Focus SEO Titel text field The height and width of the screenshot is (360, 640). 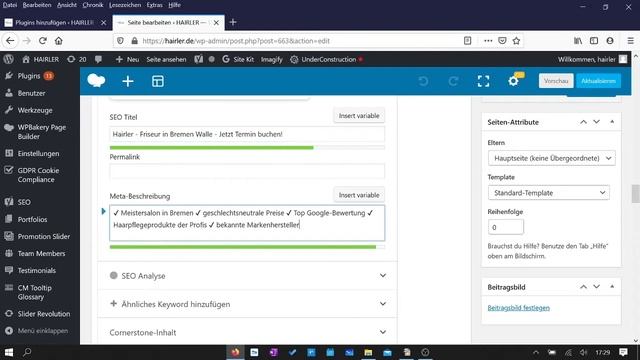click(x=247, y=134)
